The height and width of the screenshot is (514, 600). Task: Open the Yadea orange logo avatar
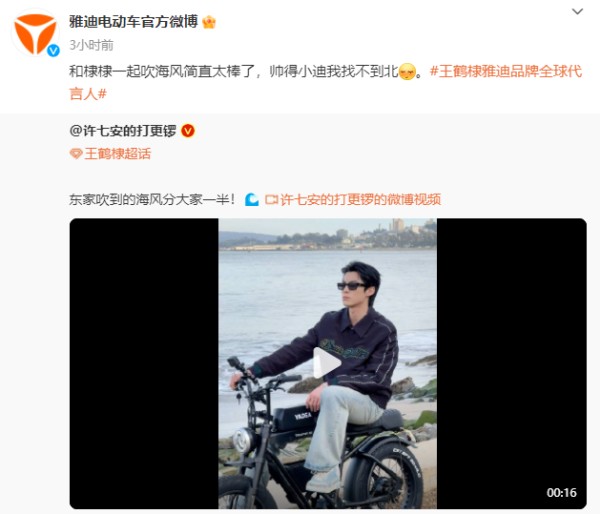(35, 34)
